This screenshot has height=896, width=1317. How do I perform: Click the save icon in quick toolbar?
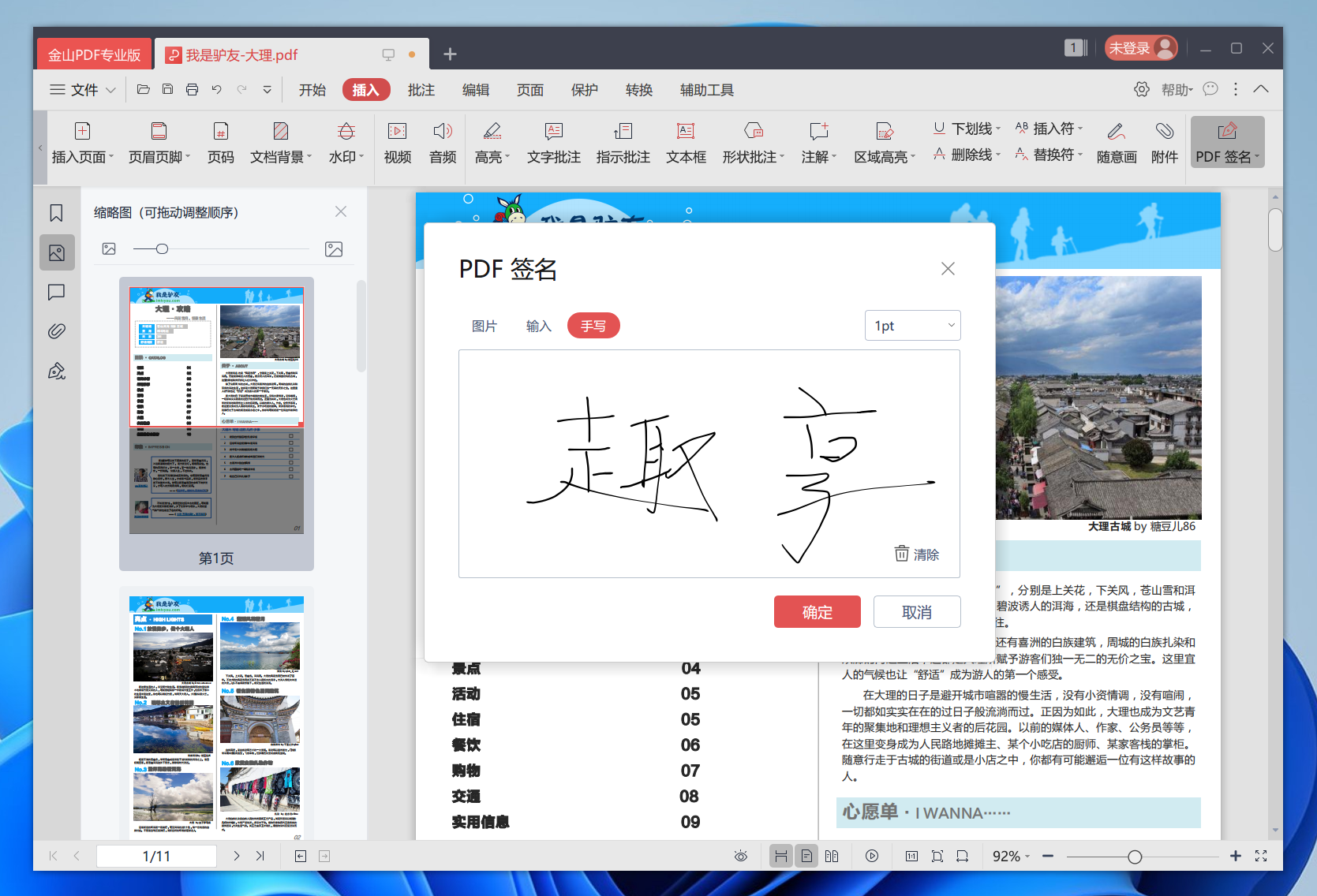[x=167, y=90]
